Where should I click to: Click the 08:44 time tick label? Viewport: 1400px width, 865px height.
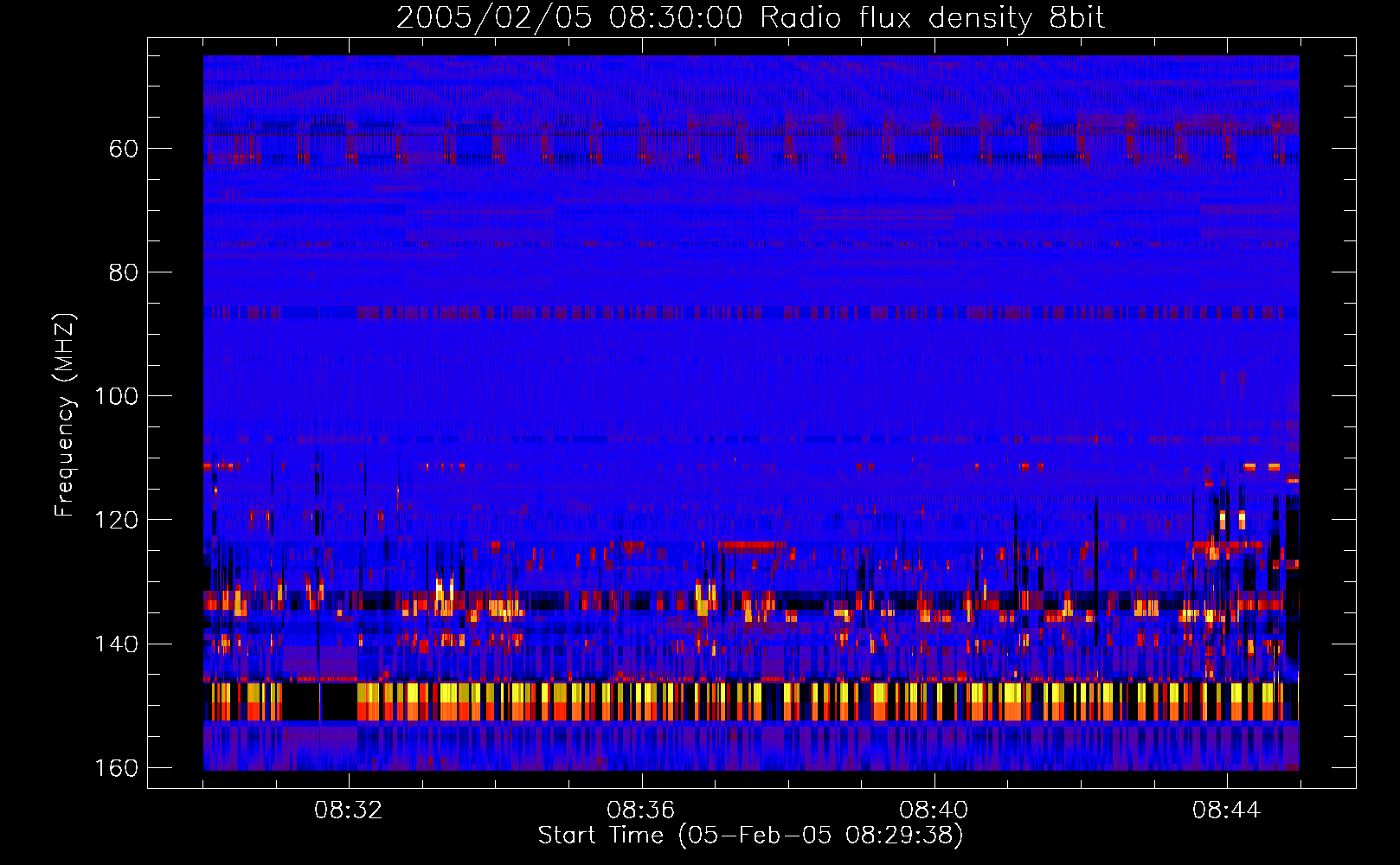click(1226, 811)
